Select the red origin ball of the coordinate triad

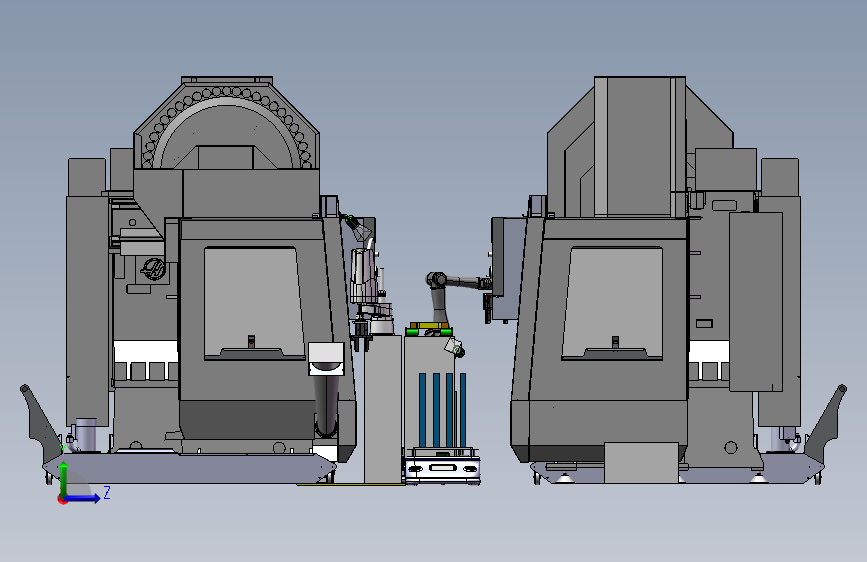[62, 499]
